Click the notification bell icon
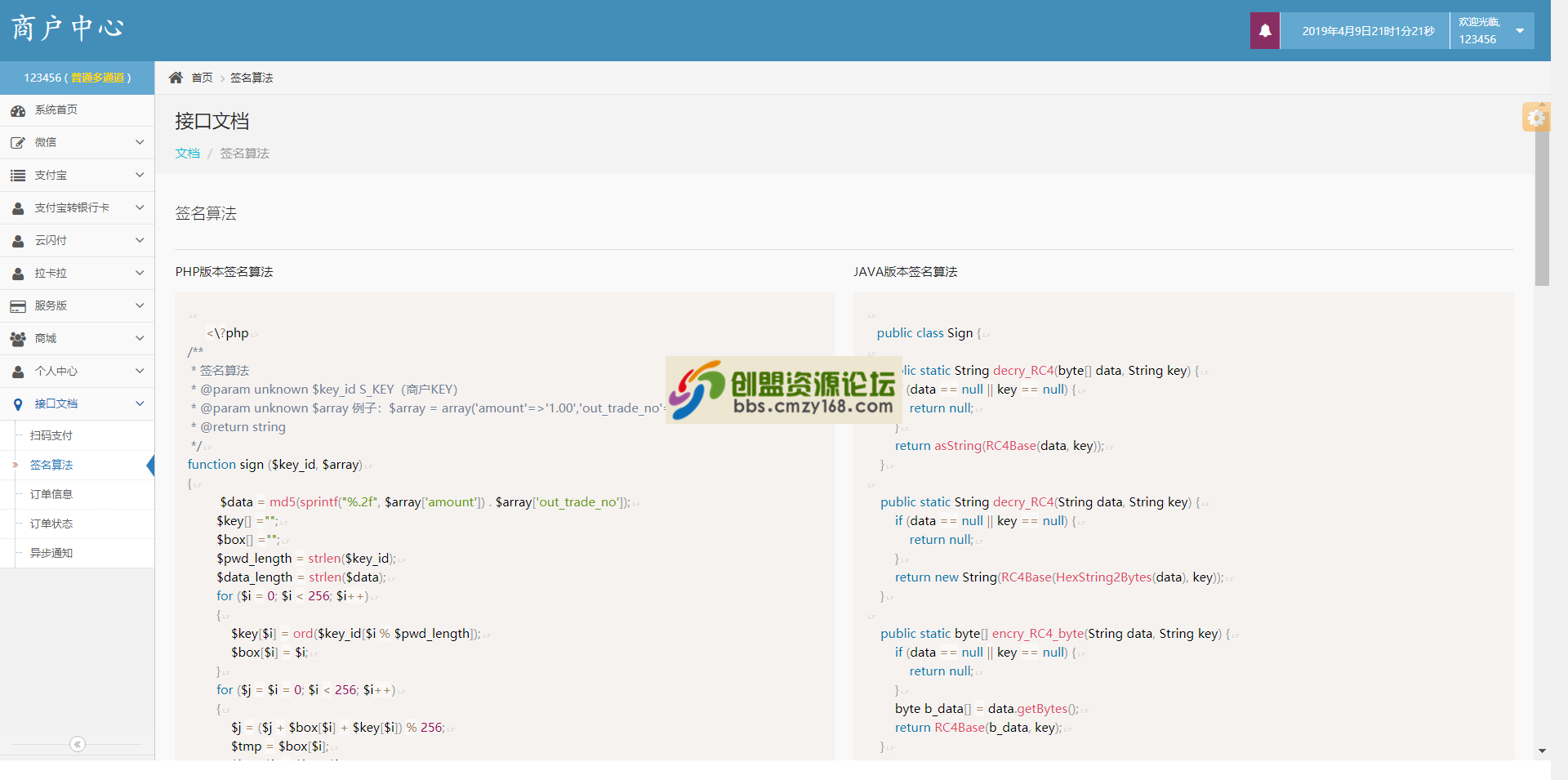1568x780 pixels. click(1264, 31)
